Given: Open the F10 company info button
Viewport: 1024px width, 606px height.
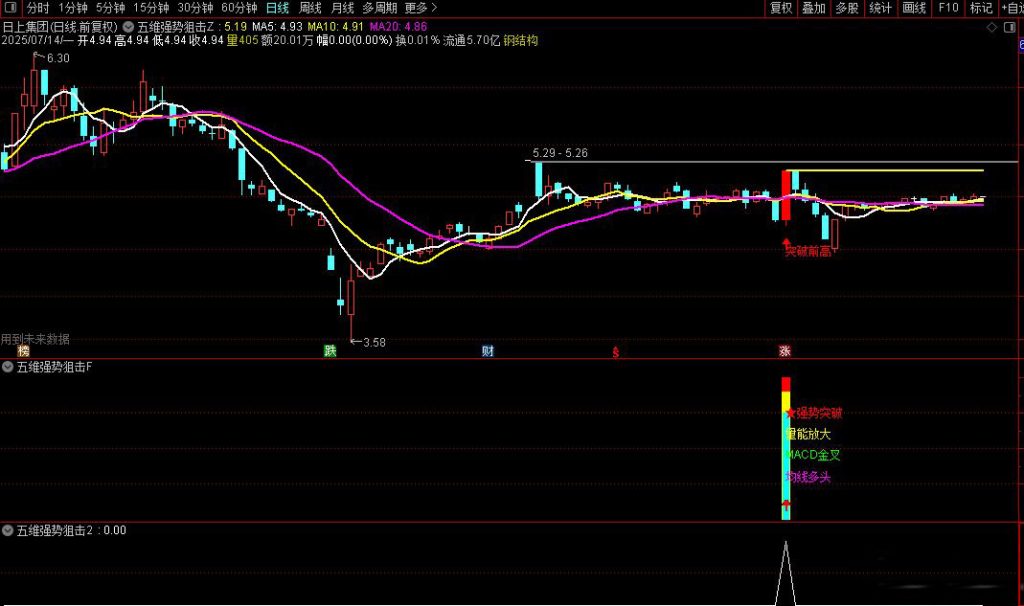Looking at the screenshot, I should coord(948,8).
